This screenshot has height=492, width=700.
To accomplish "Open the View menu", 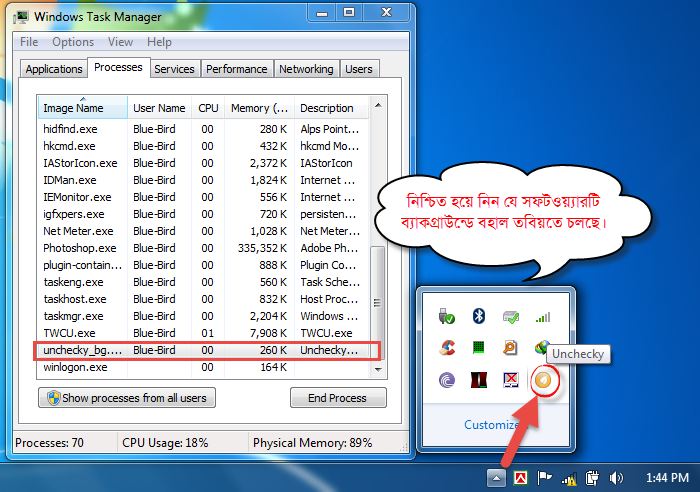I will pyautogui.click(x=120, y=42).
